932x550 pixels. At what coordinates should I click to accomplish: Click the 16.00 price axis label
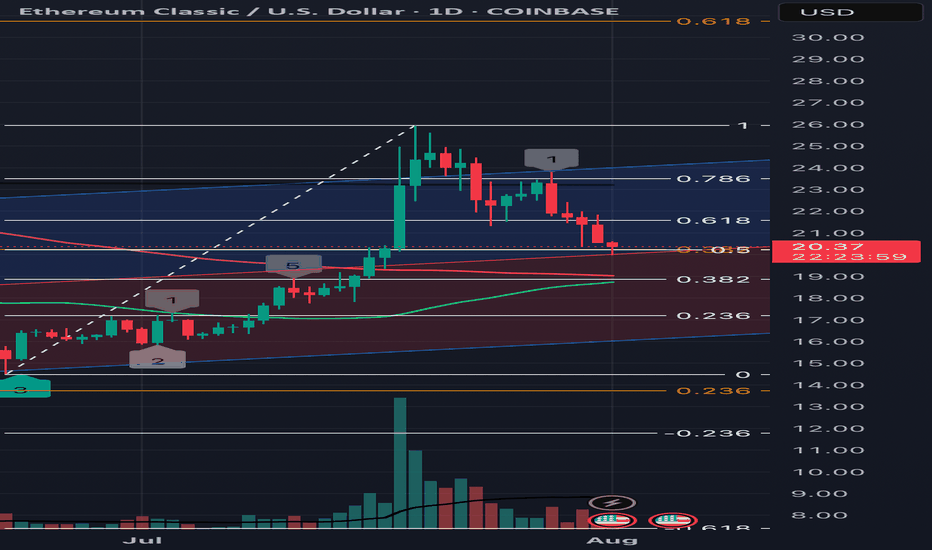(828, 342)
